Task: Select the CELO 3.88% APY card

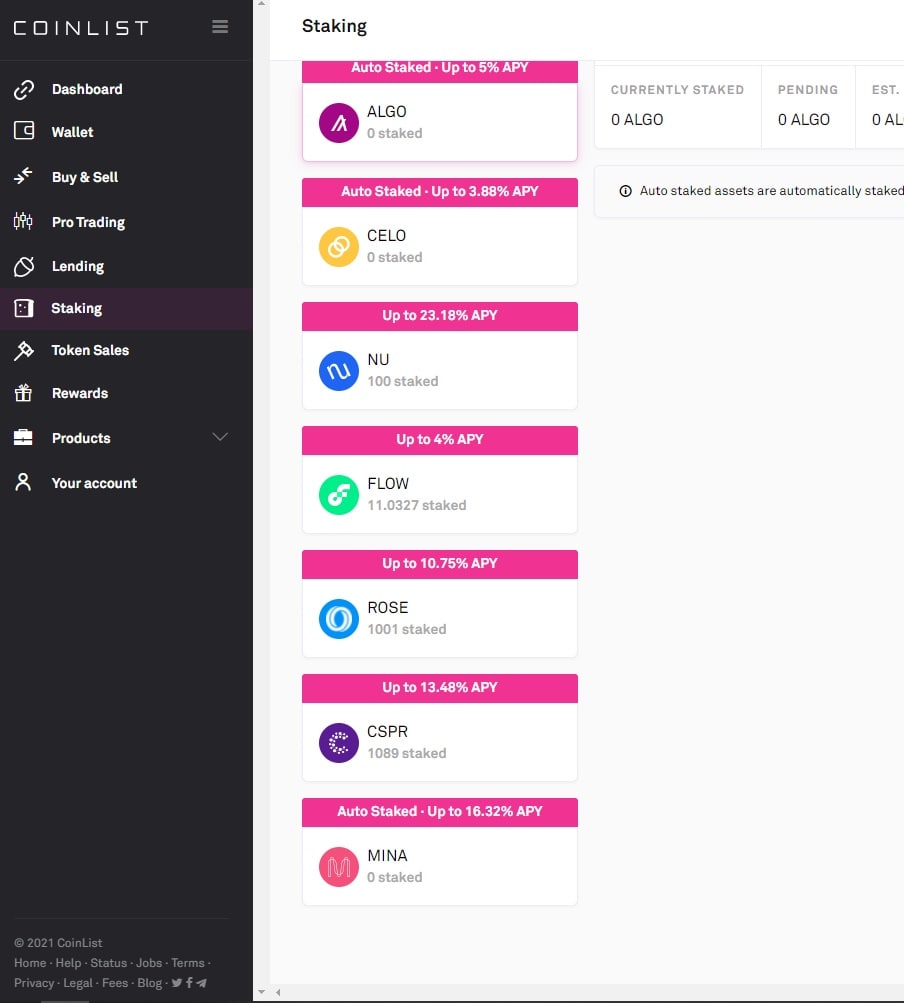Action: pyautogui.click(x=440, y=232)
